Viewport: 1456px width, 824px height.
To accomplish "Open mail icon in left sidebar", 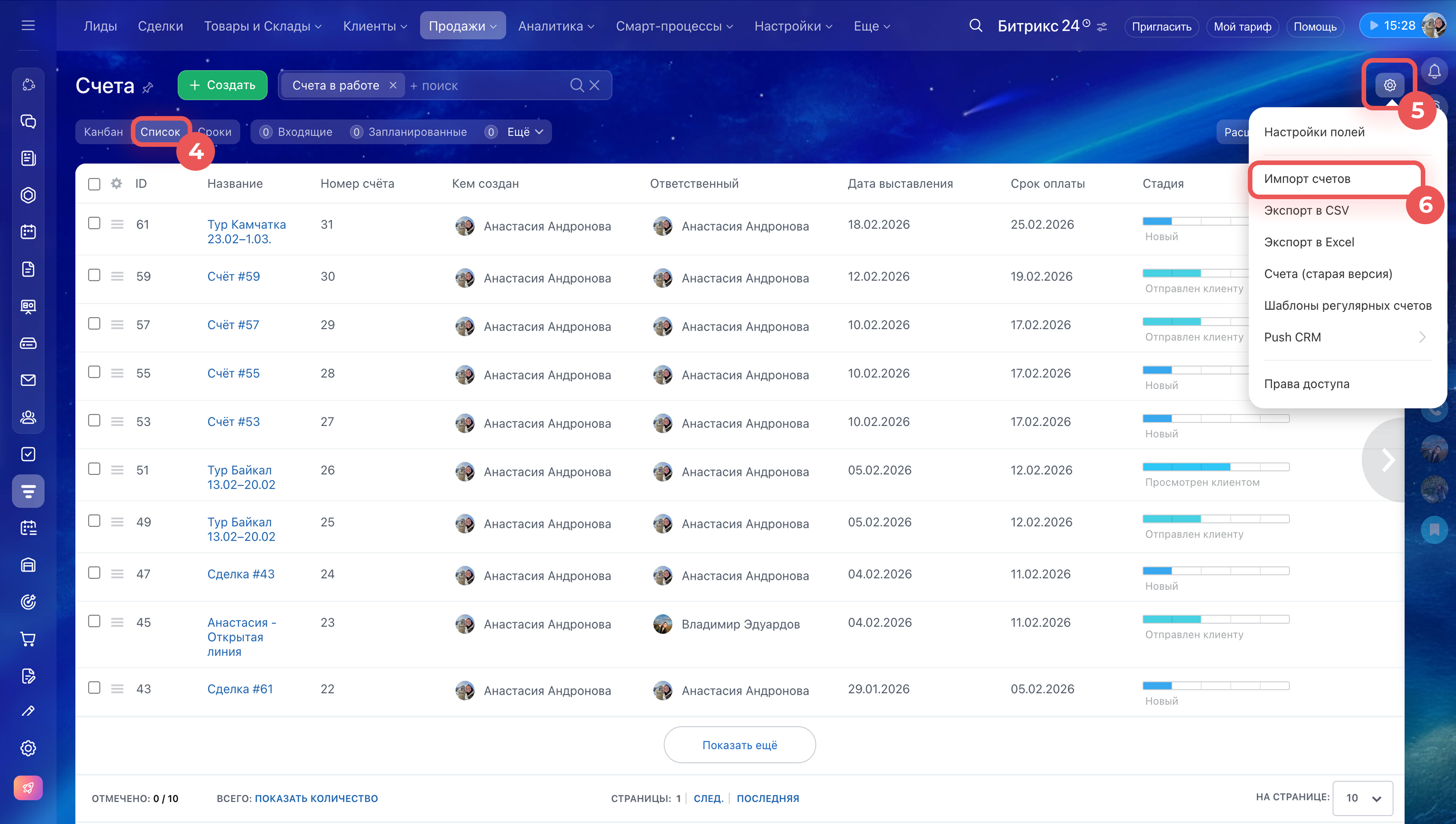I will [28, 380].
